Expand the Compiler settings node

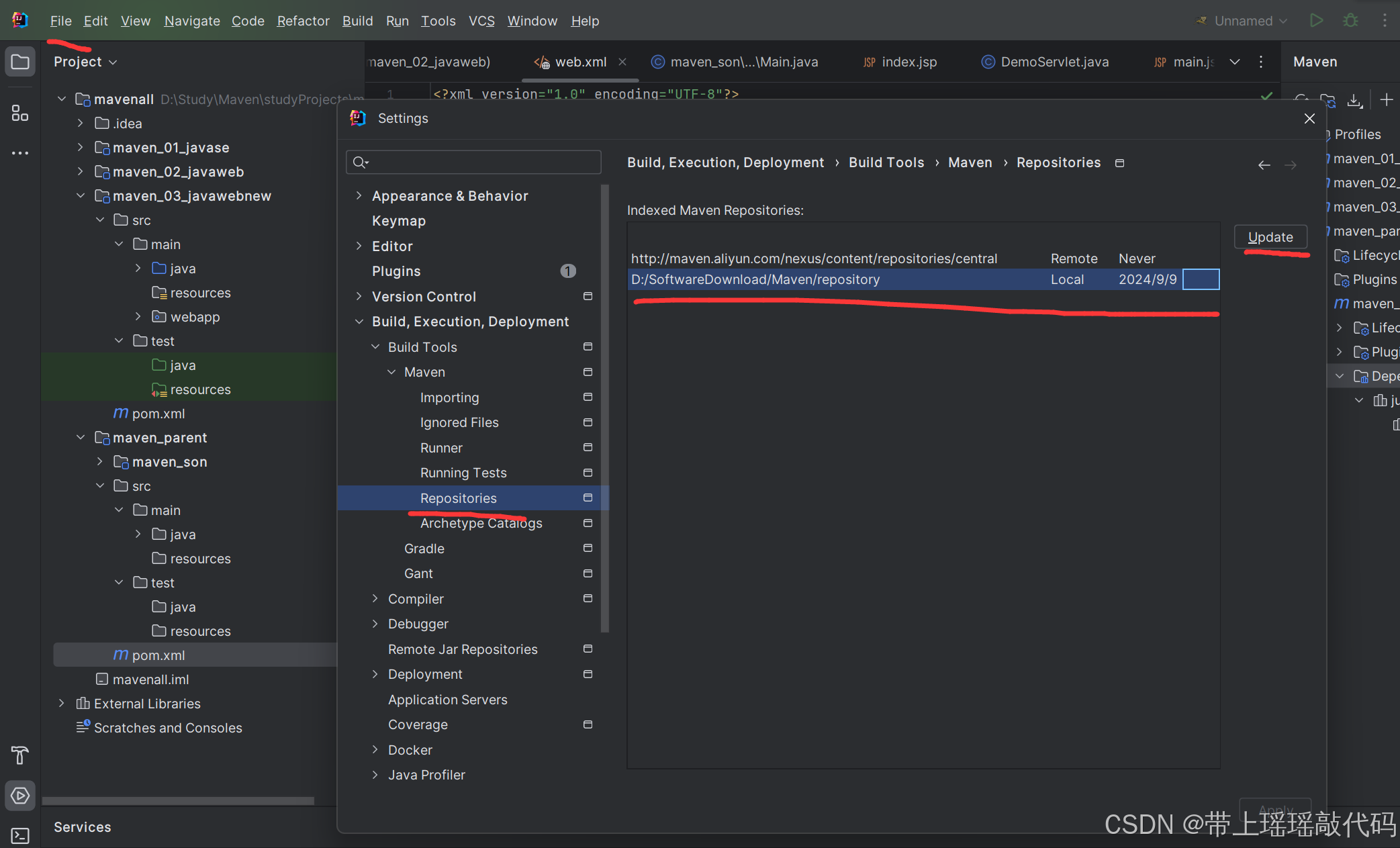(375, 599)
